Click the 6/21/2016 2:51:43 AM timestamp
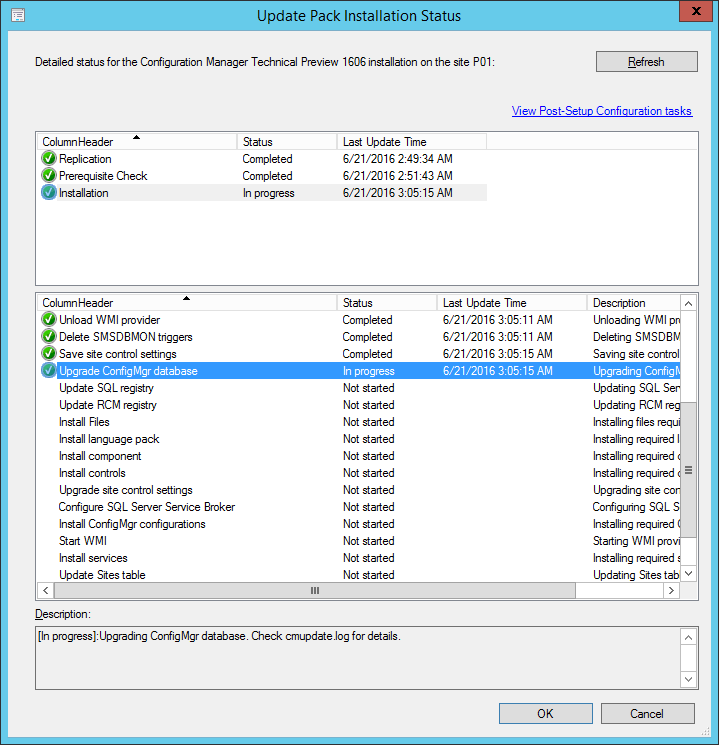The image size is (719, 745). 398,175
